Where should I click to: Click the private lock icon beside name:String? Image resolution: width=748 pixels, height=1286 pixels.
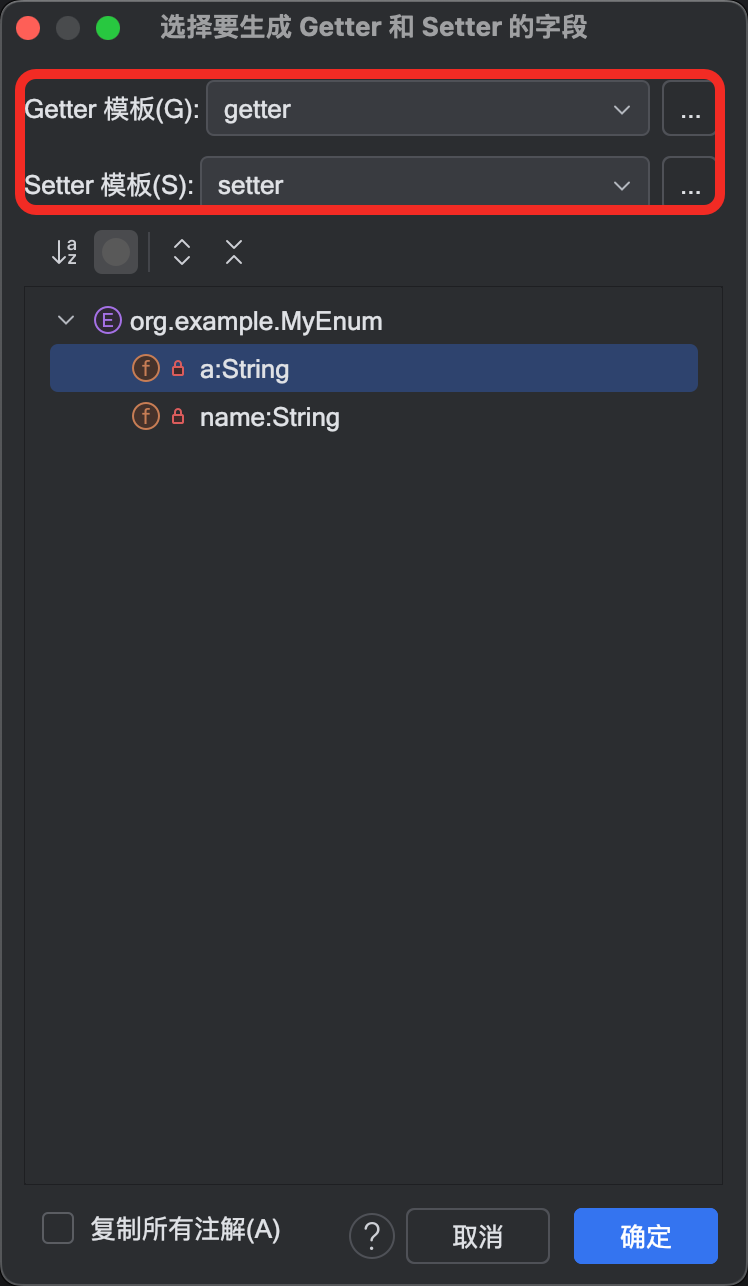(178, 417)
